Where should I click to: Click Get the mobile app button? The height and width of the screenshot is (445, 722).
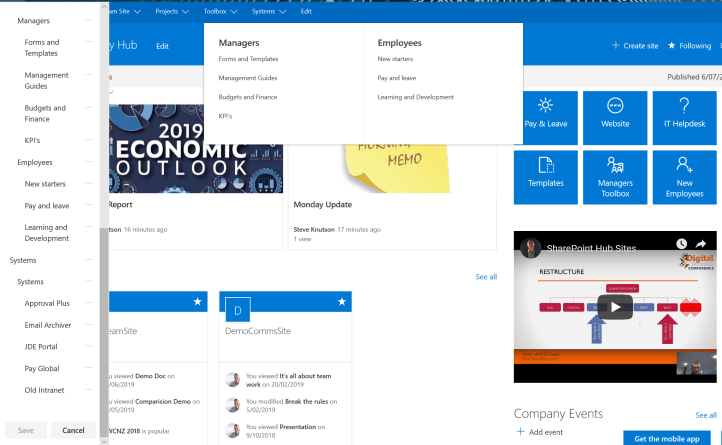click(667, 438)
